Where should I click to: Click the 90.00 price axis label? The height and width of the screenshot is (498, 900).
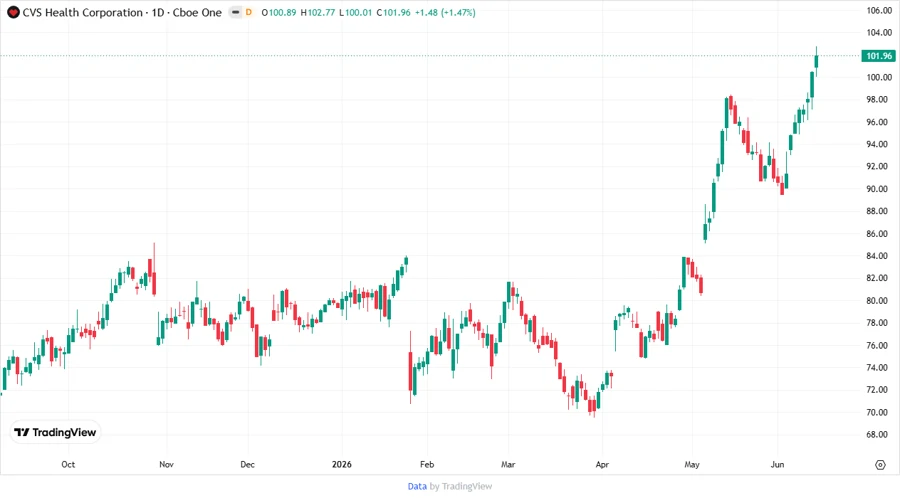tap(879, 189)
